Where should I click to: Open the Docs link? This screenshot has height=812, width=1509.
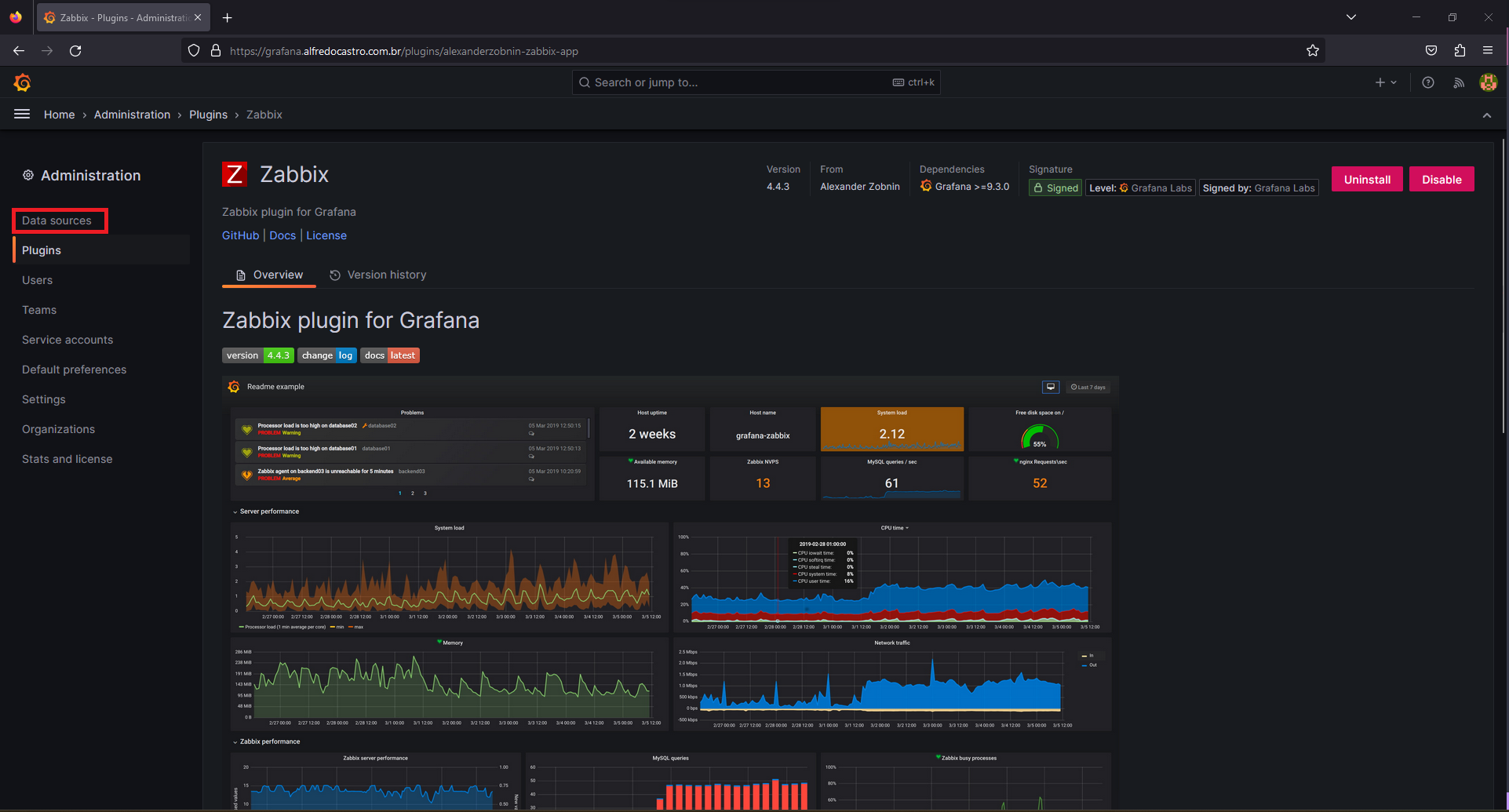coord(282,235)
